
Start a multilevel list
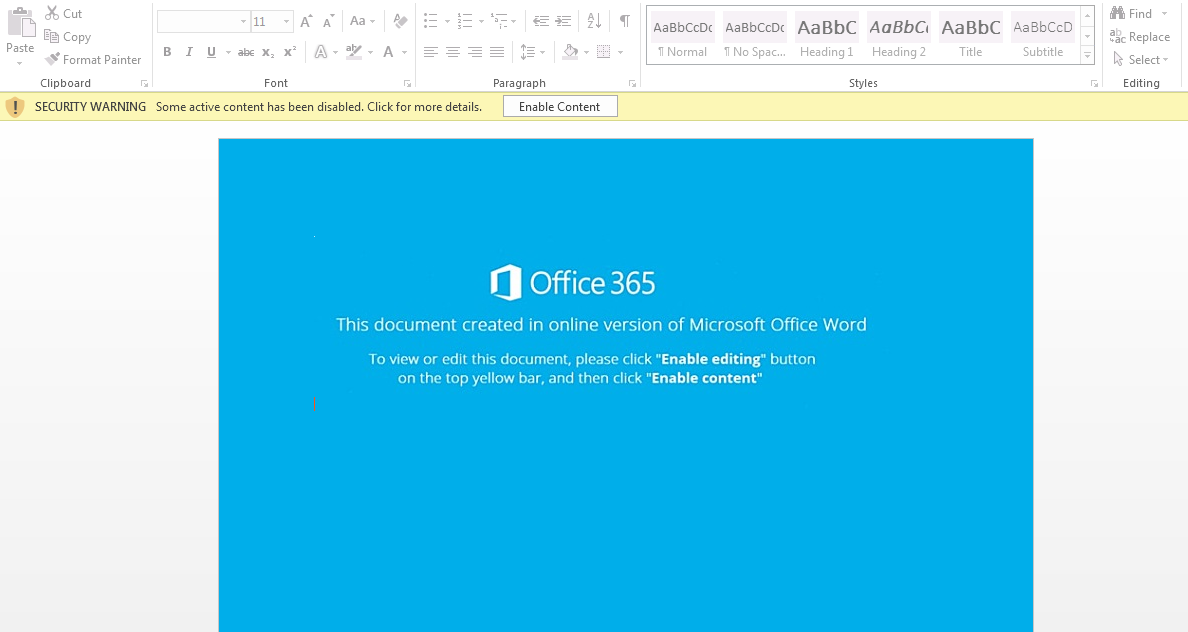499,21
